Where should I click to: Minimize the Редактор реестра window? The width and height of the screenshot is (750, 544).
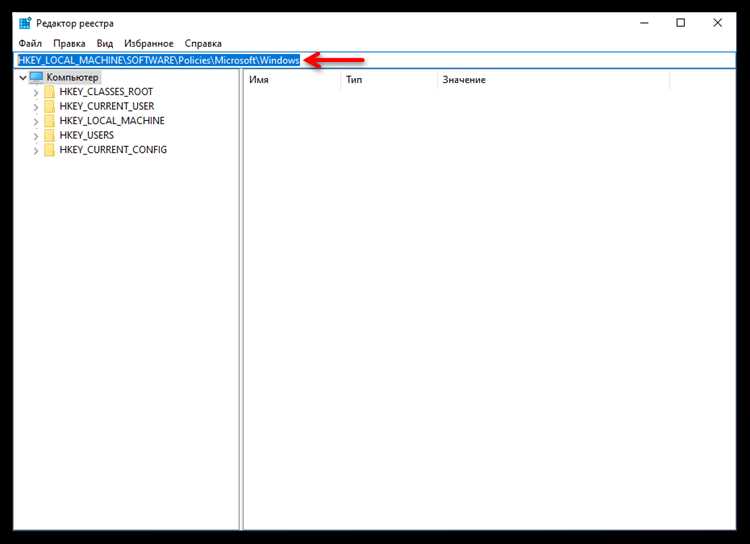tap(644, 23)
